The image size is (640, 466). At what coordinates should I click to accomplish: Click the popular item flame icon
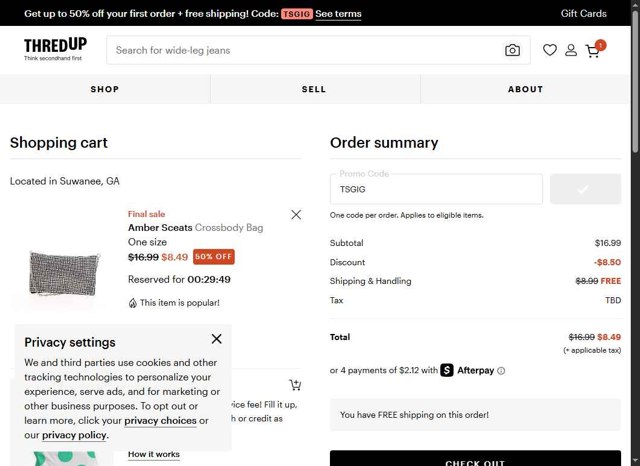(x=133, y=303)
